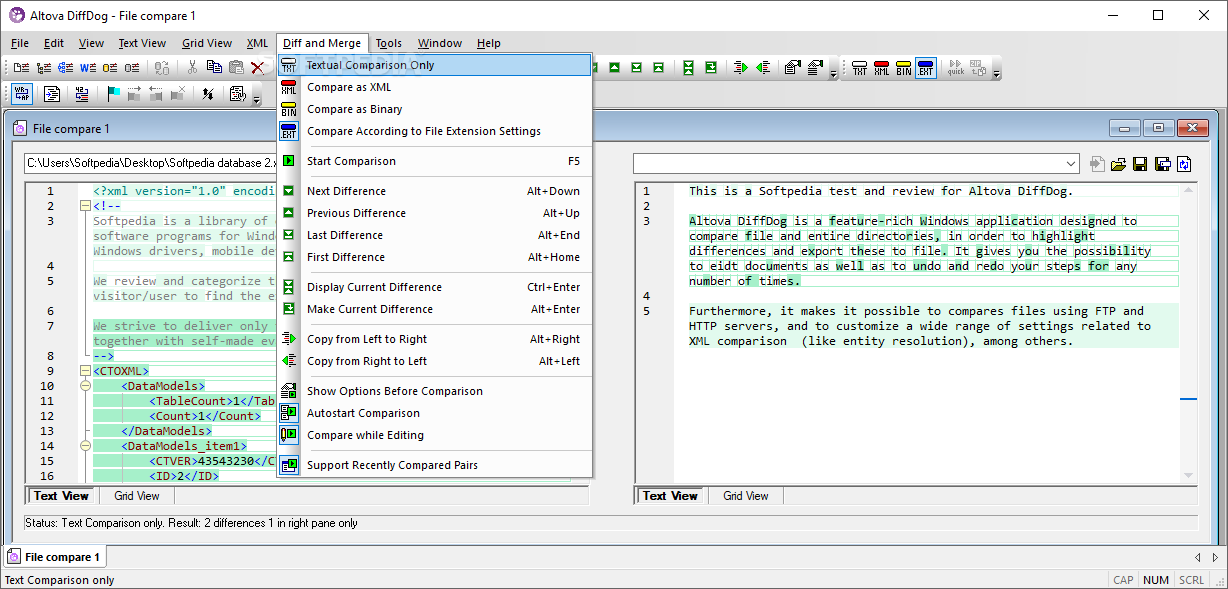
Task: Click the line numbers icon in second toolbar
Action: [x=82, y=94]
